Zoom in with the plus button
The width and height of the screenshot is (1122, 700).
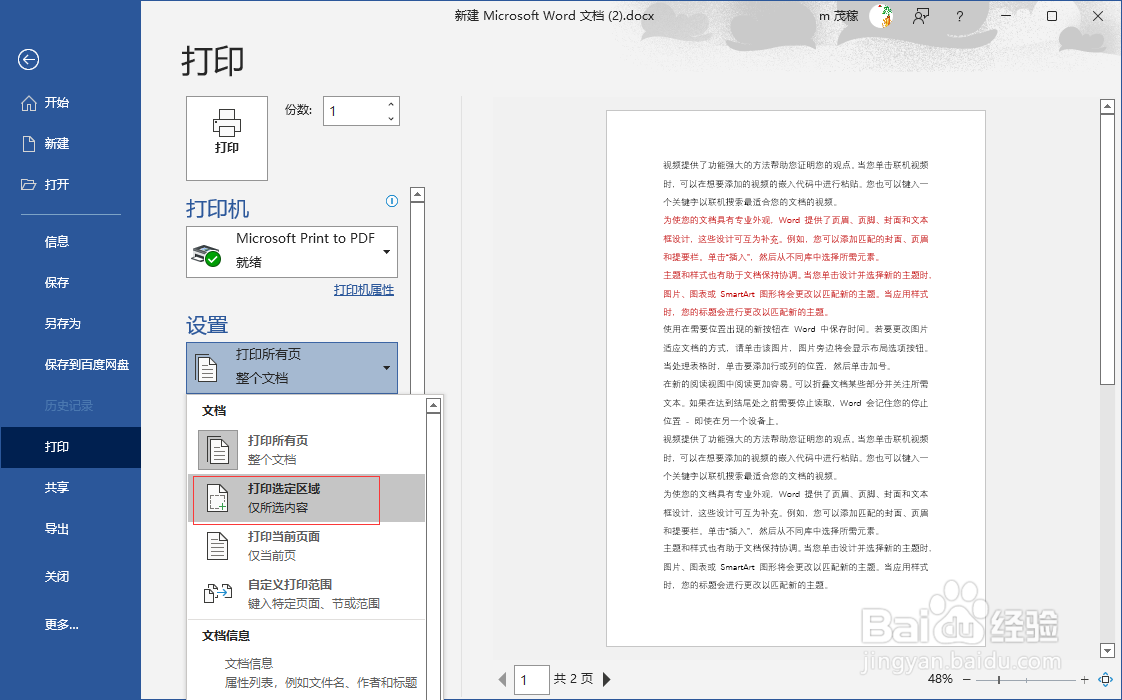pos(1085,679)
